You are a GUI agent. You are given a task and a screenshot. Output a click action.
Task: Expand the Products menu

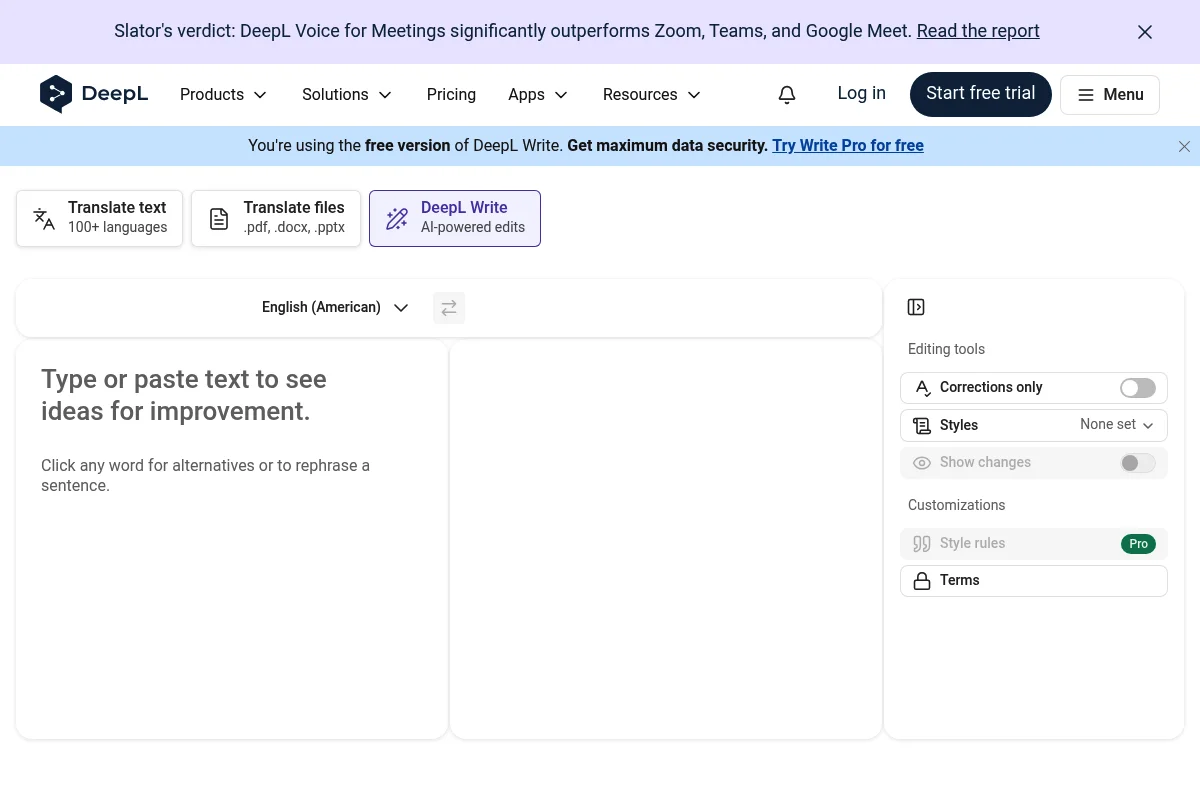pyautogui.click(x=224, y=95)
